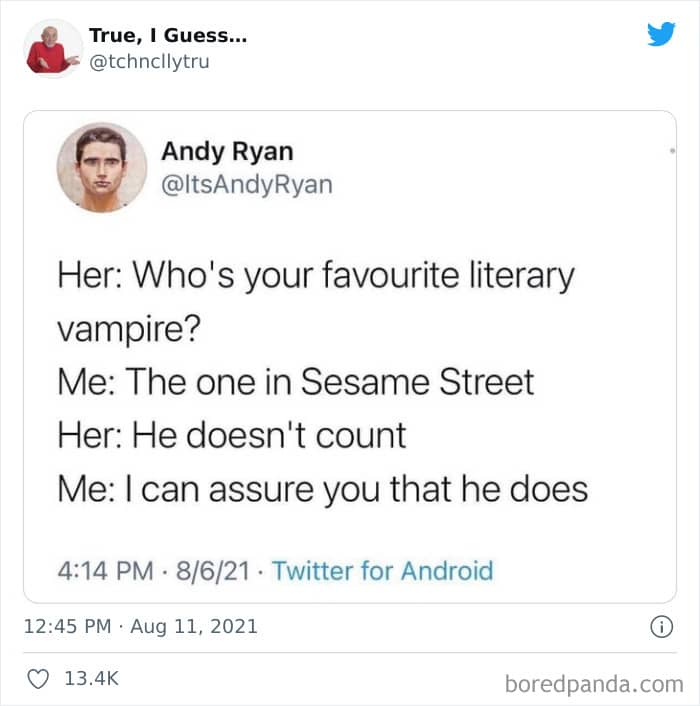Click the 4:14 PM time on the quoted tweet
Screen dimensions: 700x706
105,571
